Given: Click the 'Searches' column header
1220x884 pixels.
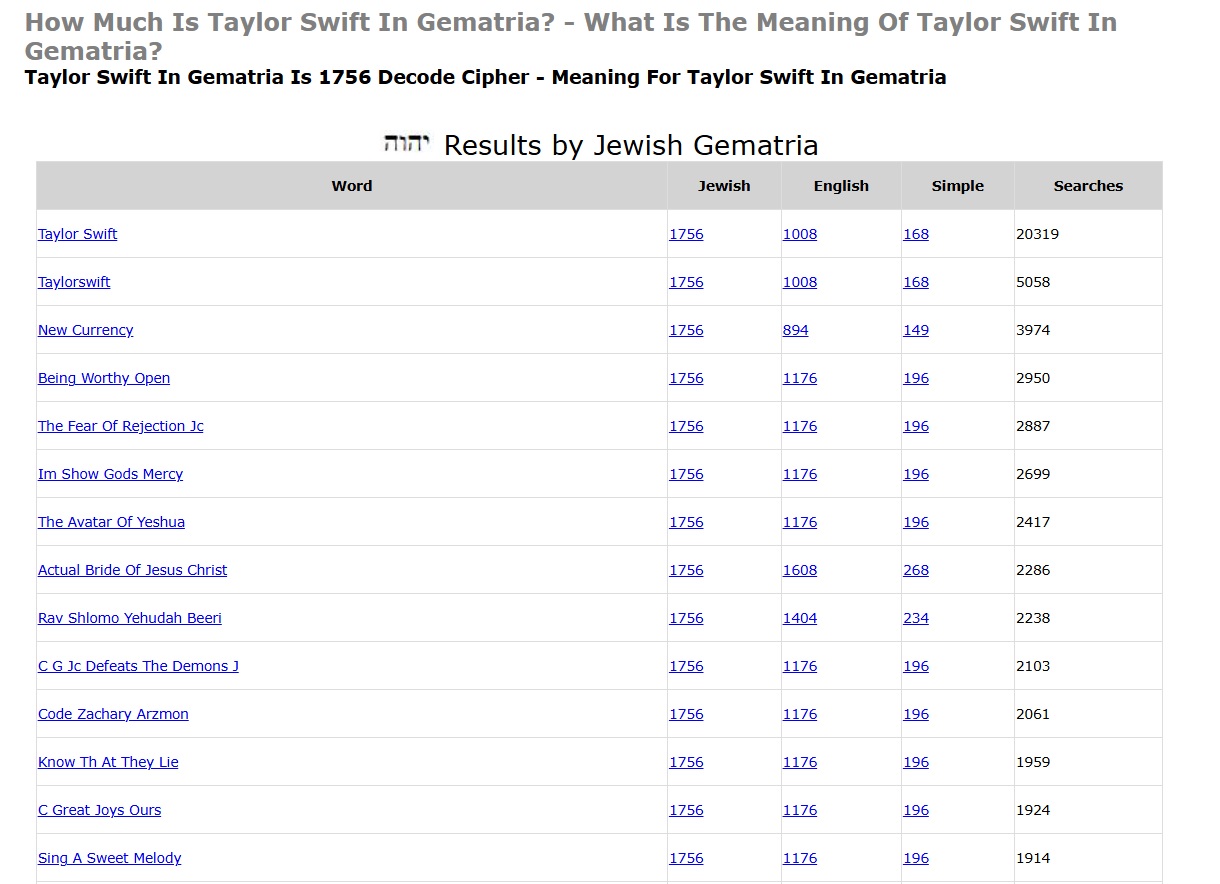Looking at the screenshot, I should coord(1088,186).
